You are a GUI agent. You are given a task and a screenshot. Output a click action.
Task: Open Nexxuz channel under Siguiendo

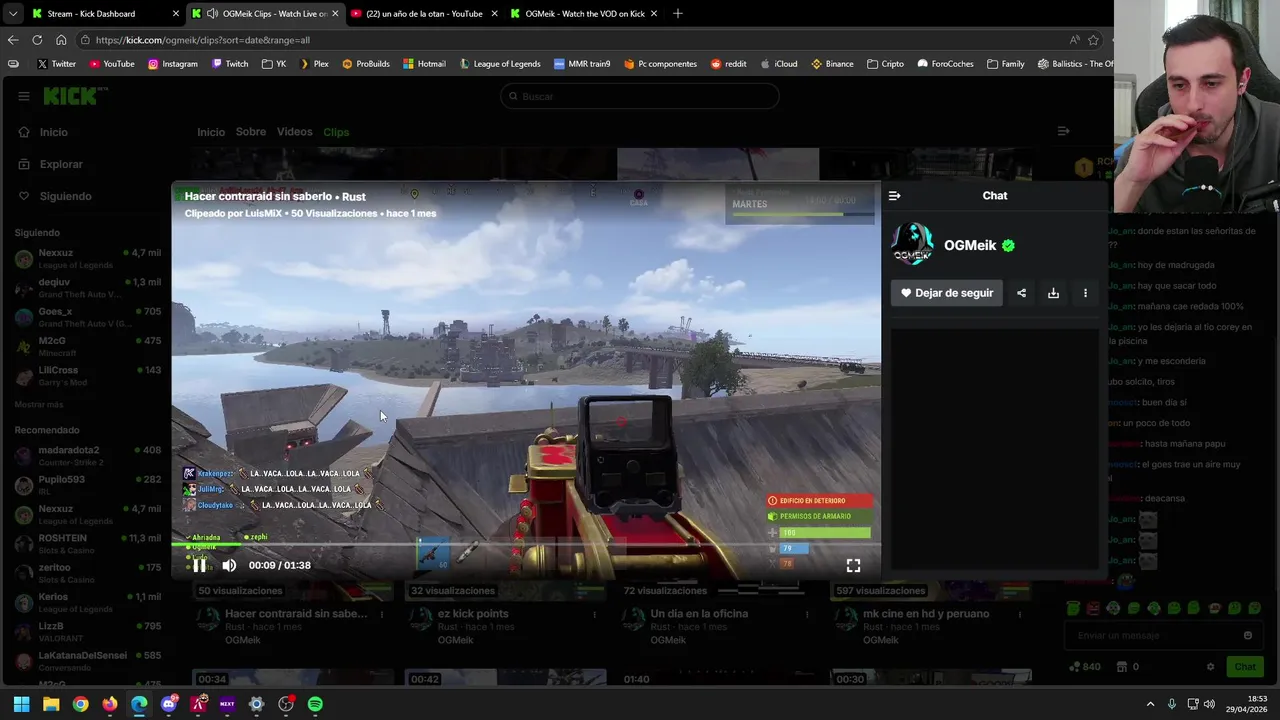(88, 259)
